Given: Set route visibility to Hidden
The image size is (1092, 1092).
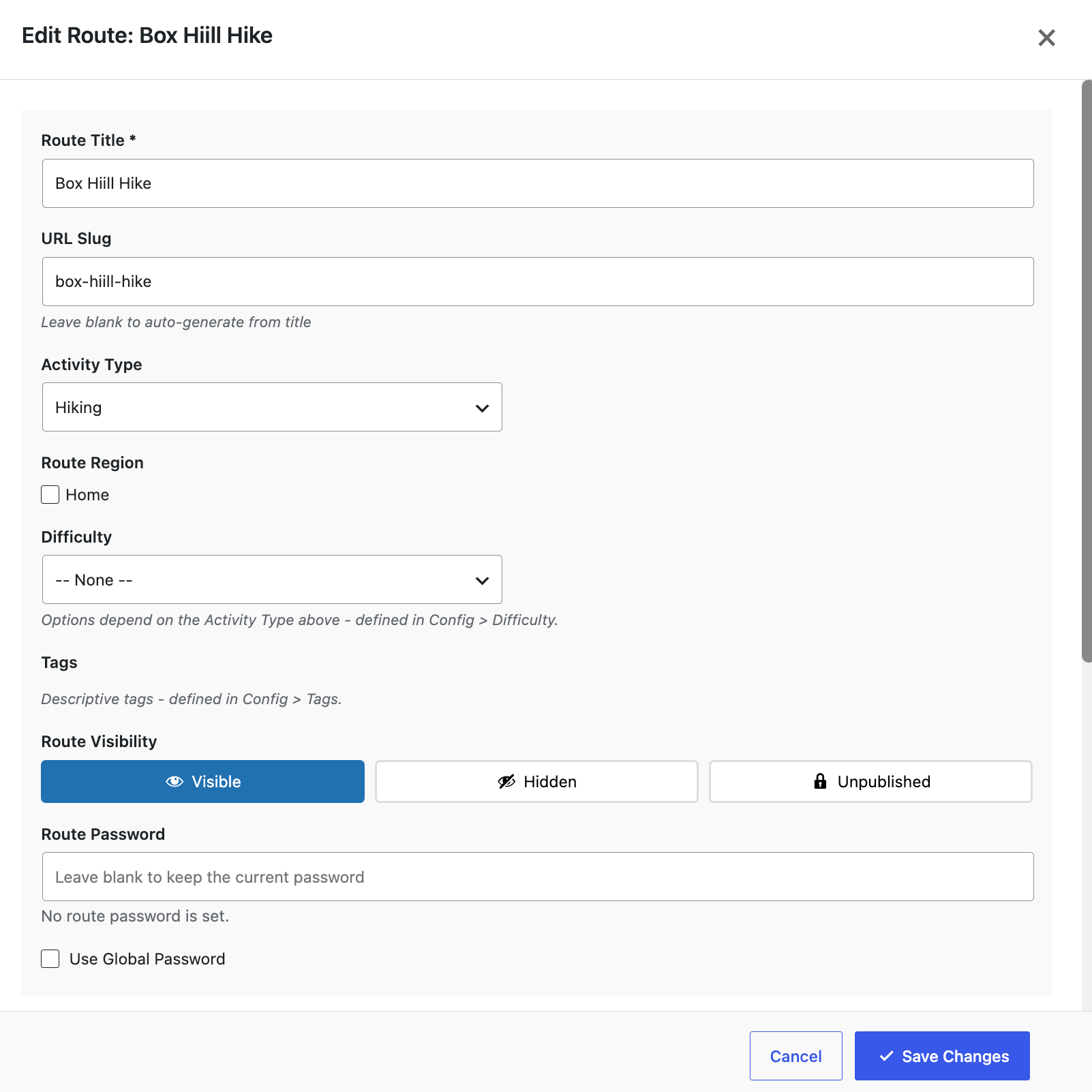Looking at the screenshot, I should pos(536,781).
